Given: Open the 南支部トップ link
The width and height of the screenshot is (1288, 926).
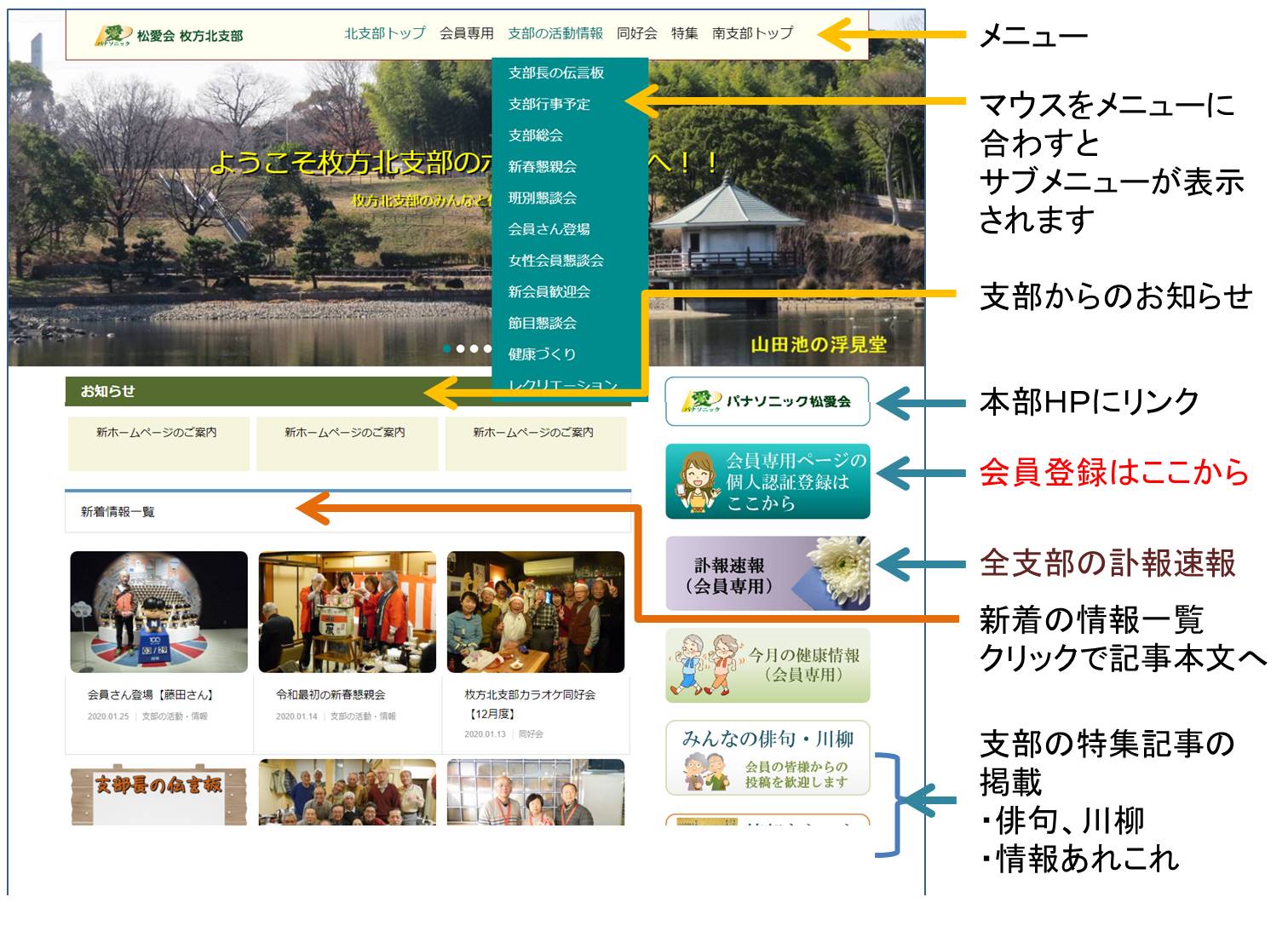Looking at the screenshot, I should pyautogui.click(x=752, y=33).
